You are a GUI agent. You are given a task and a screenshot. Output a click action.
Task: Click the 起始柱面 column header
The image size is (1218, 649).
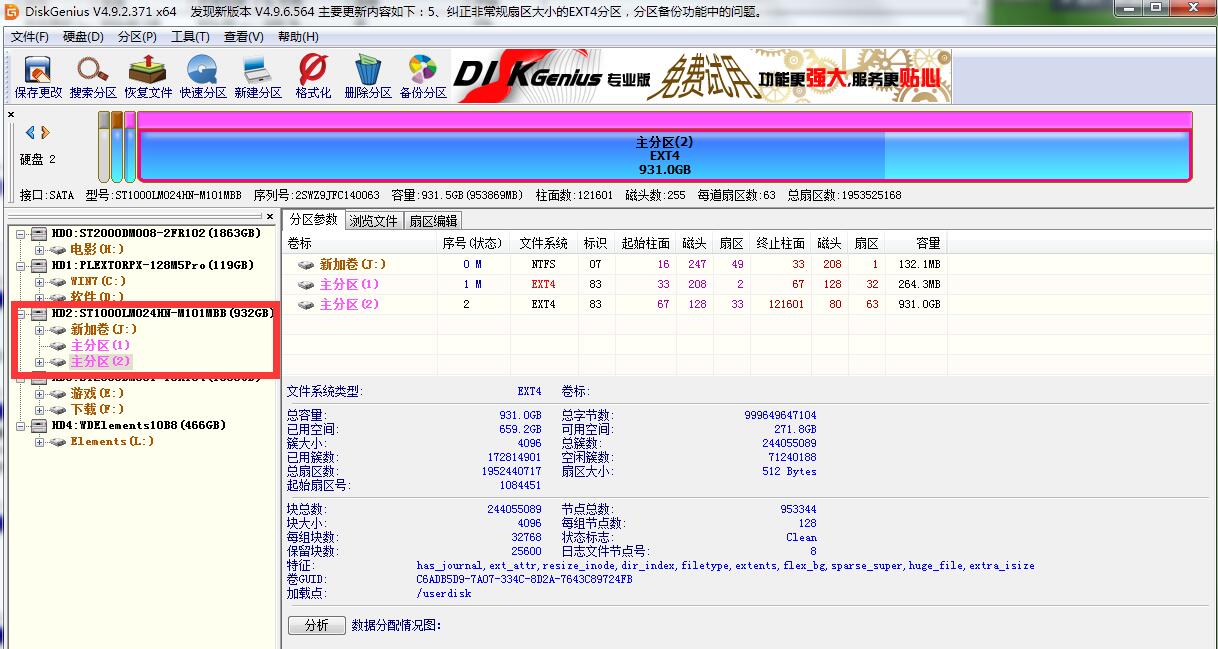pyautogui.click(x=645, y=243)
